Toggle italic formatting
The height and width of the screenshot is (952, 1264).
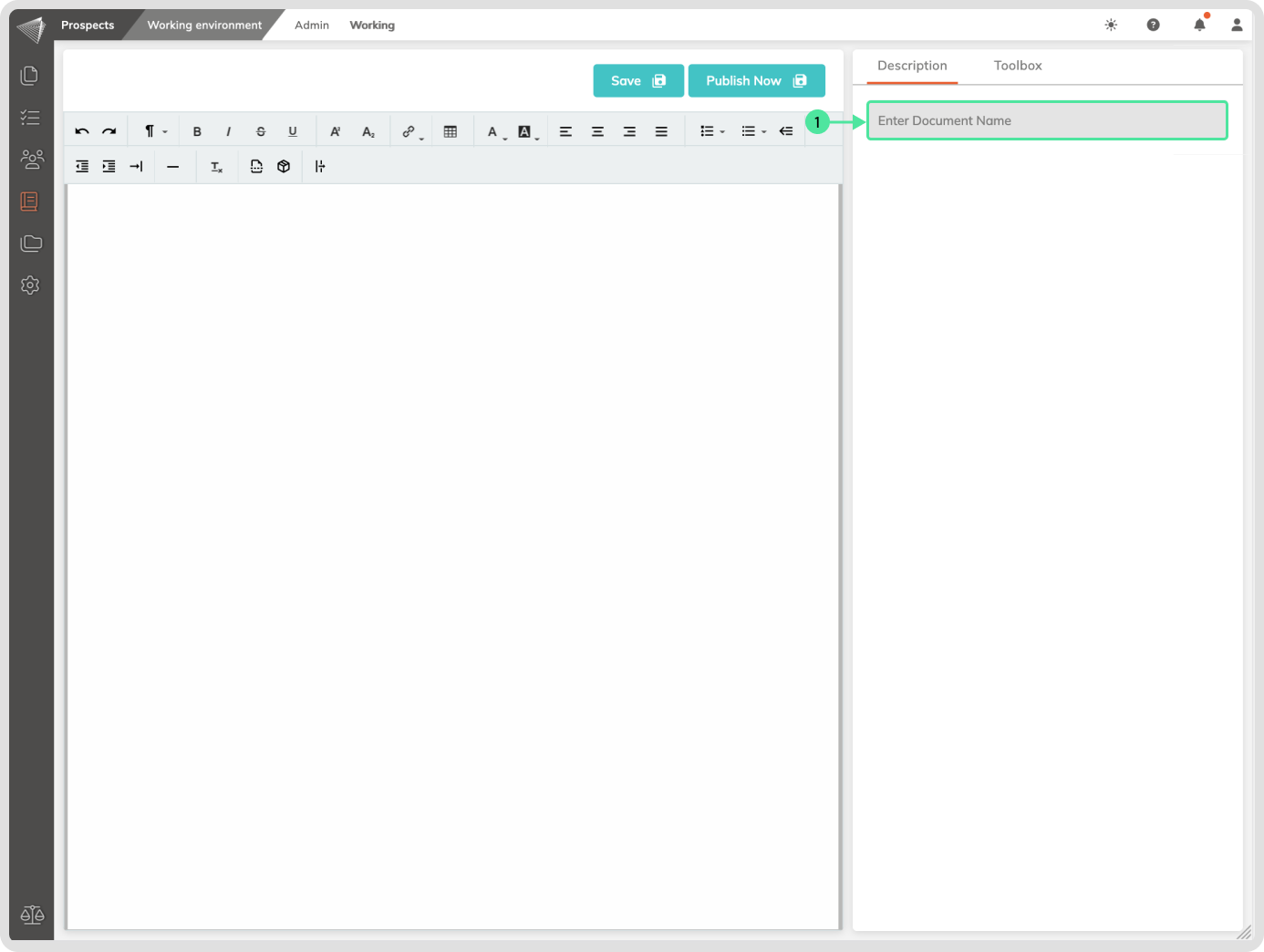click(x=228, y=131)
